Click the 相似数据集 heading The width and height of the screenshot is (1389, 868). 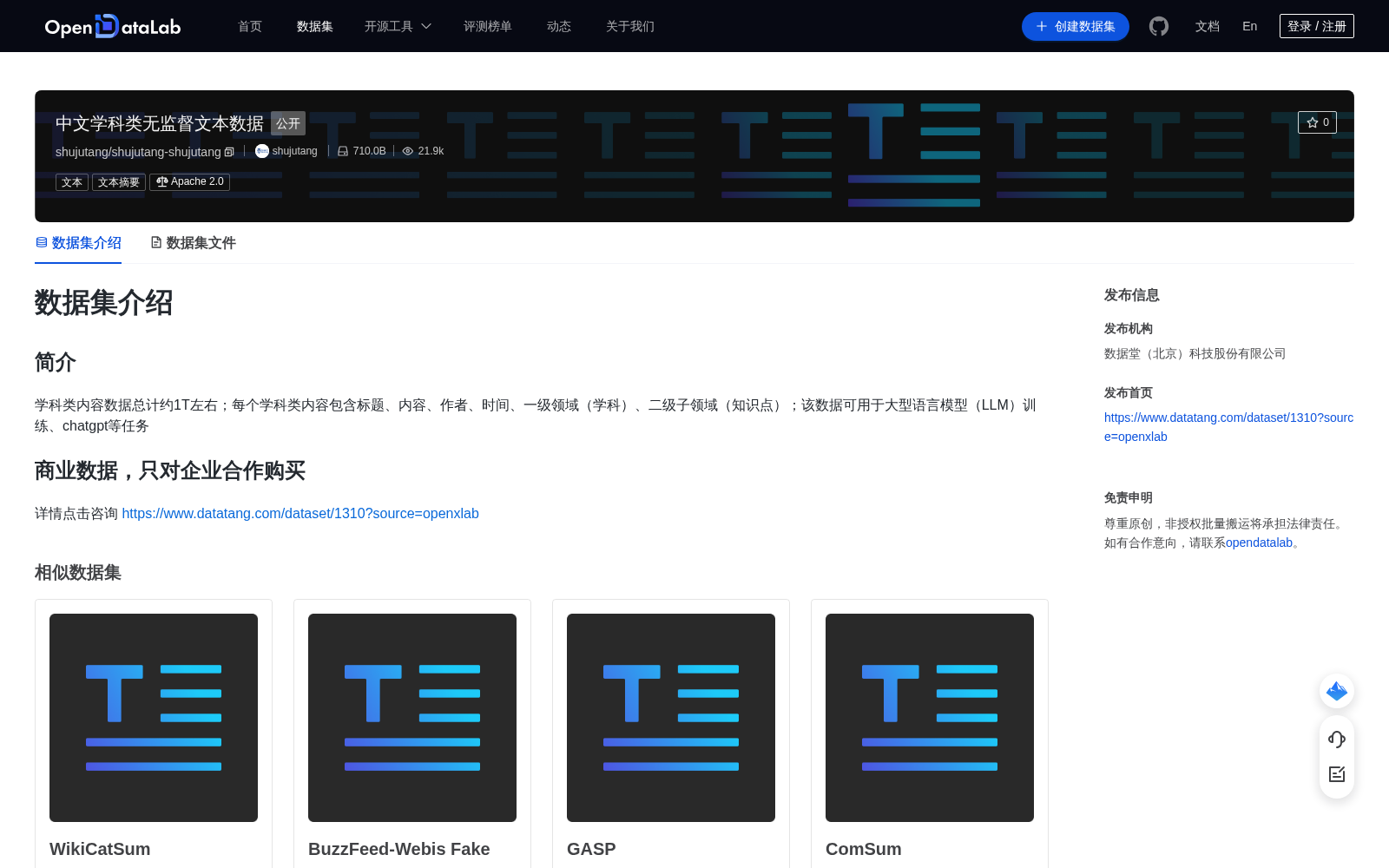[78, 573]
